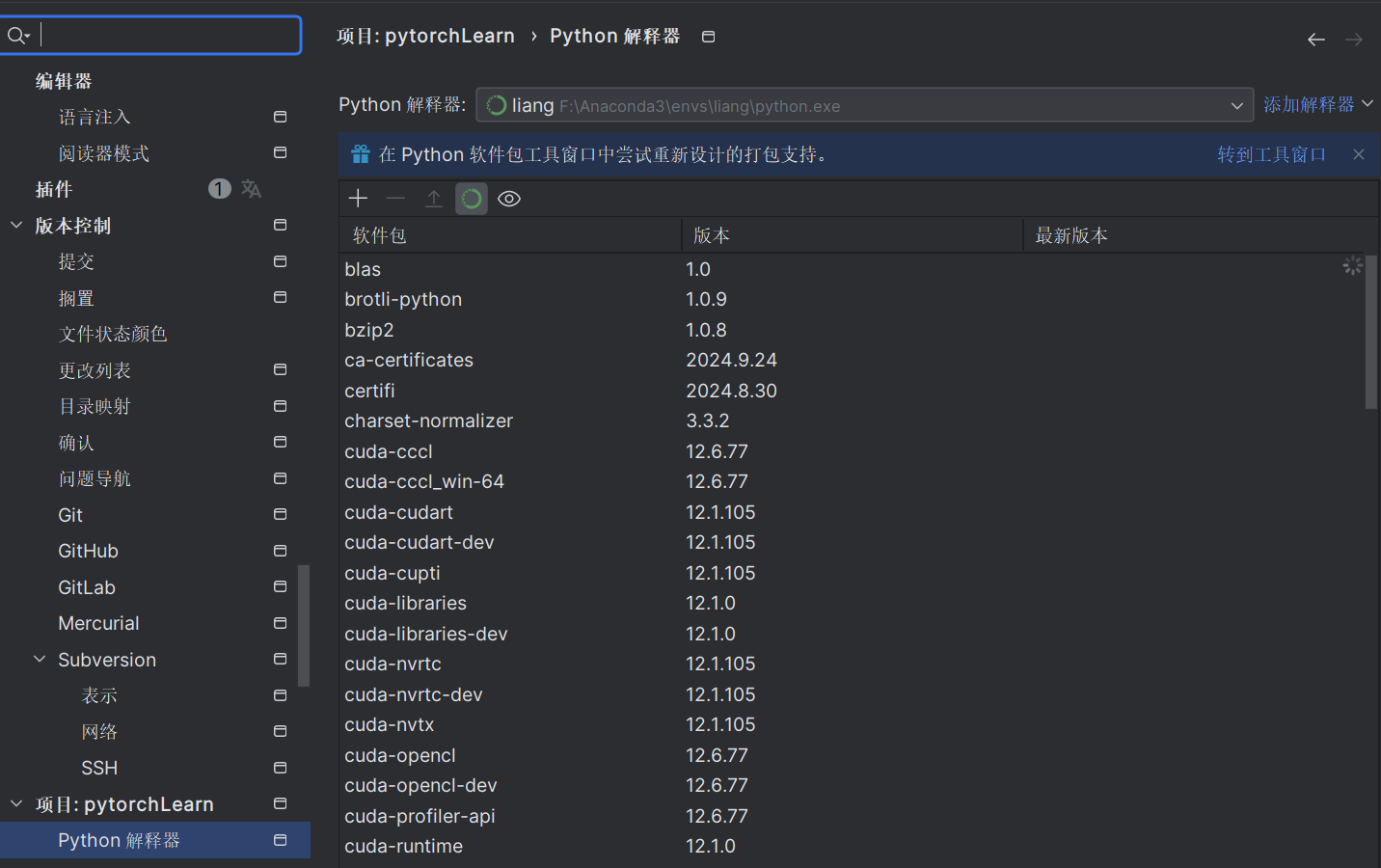Click project-level icon on 搁置 row
Viewport: 1381px width, 868px height.
pos(280,297)
